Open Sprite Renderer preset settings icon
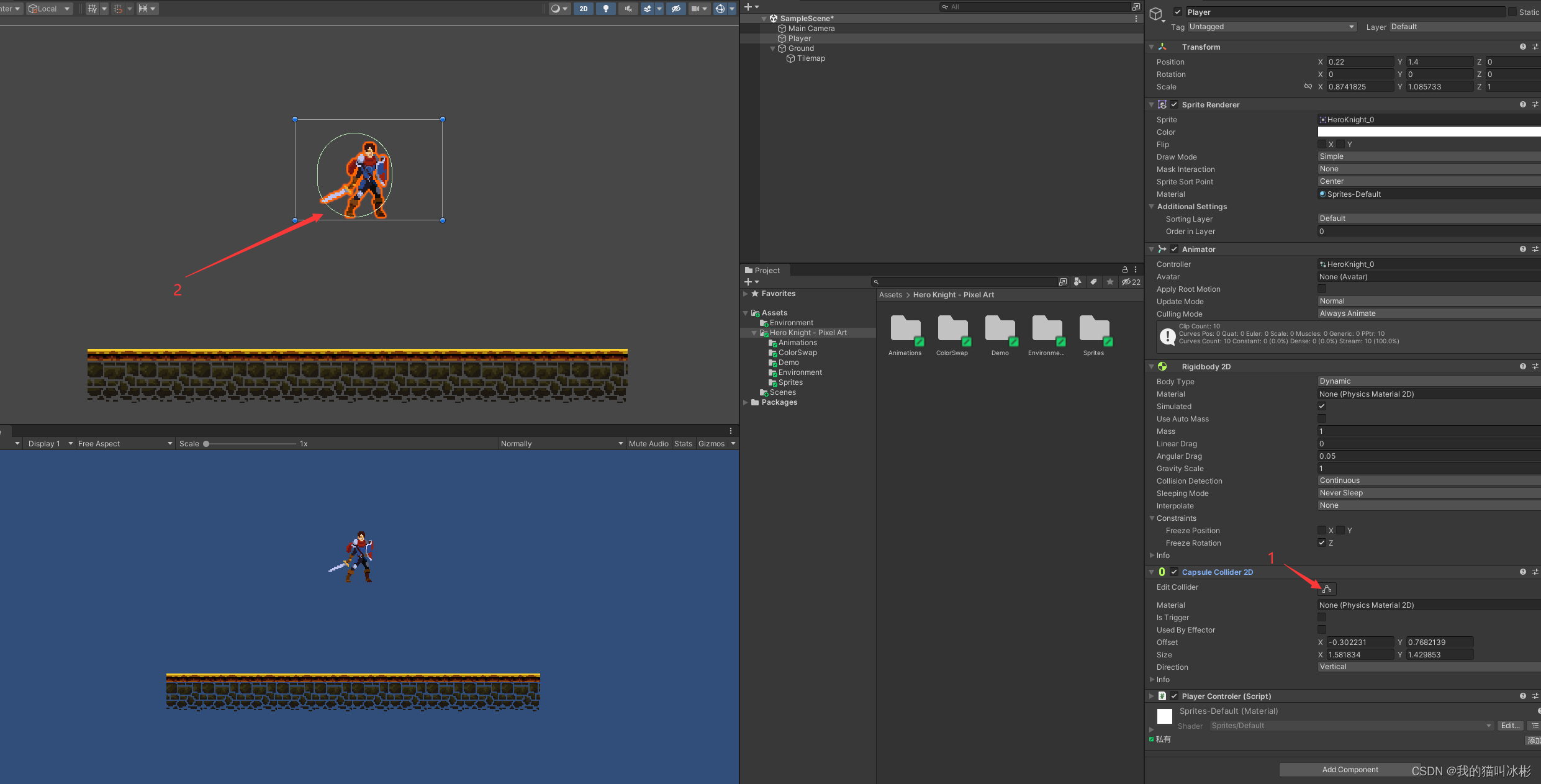This screenshot has height=784, width=1541. click(1535, 104)
